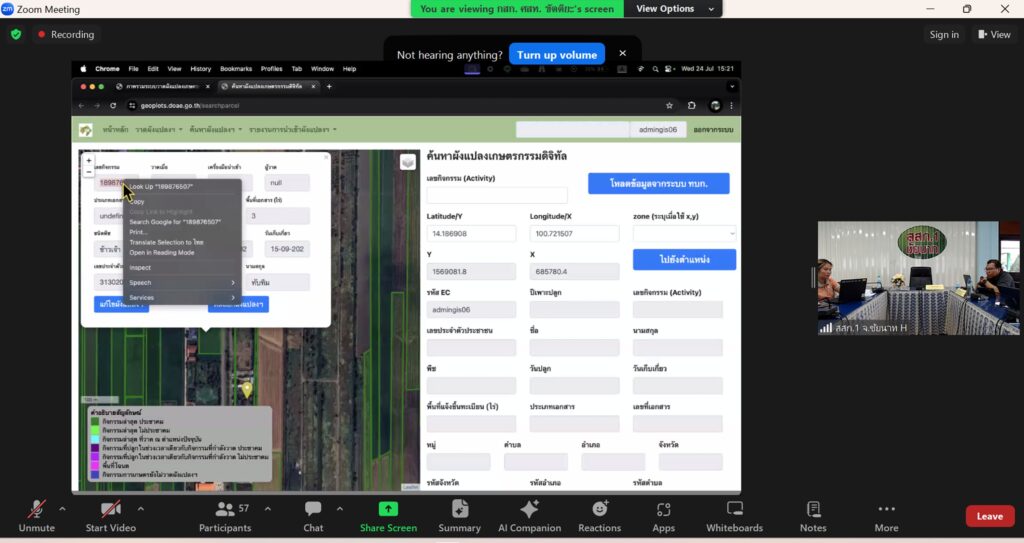The height and width of the screenshot is (543, 1024).
Task: Open the View Options dropdown
Action: pyautogui.click(x=678, y=9)
